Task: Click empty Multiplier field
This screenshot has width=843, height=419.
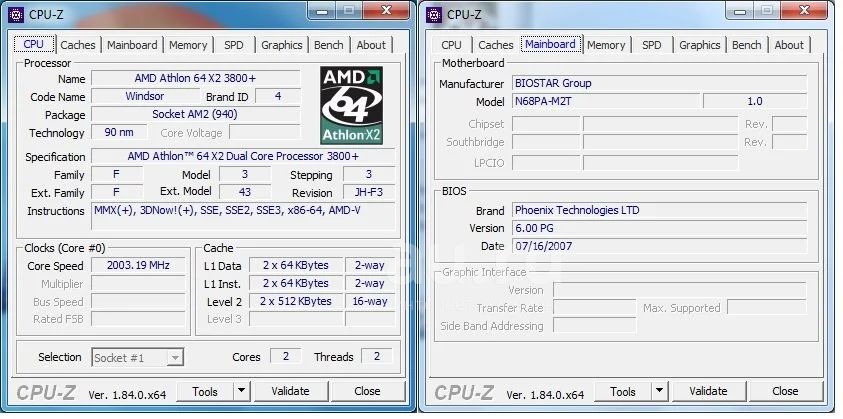Action: pyautogui.click(x=139, y=283)
